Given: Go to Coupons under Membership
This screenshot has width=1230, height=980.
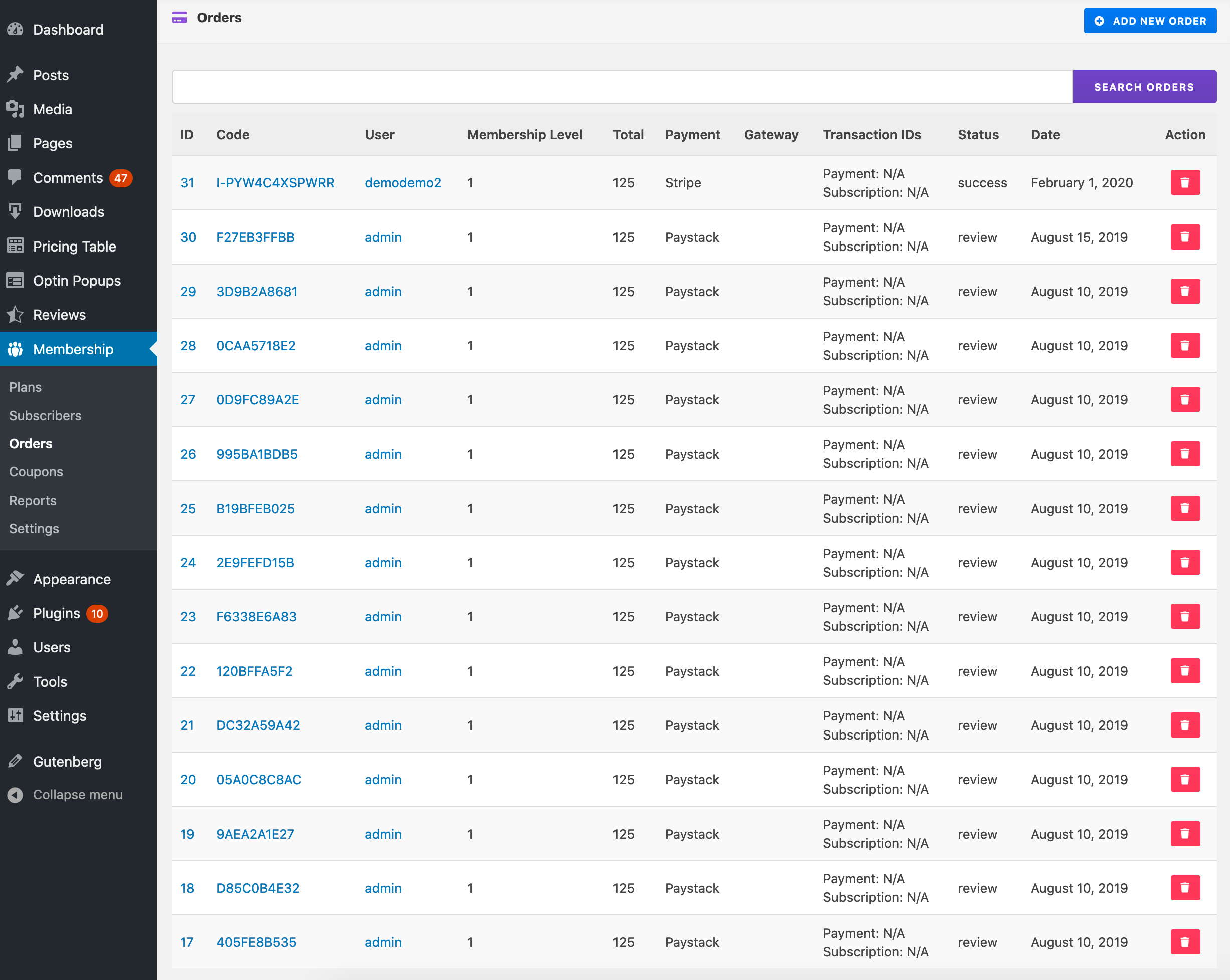Looking at the screenshot, I should point(36,472).
